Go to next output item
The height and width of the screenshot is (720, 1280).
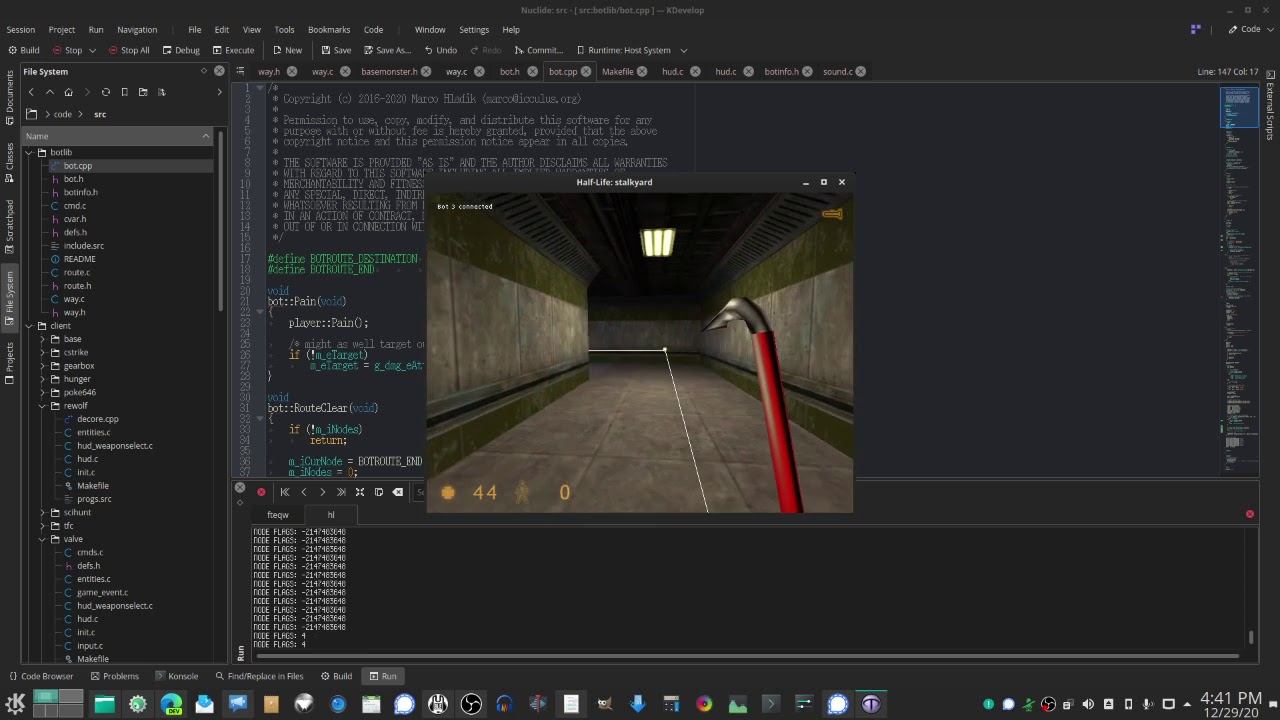tap(322, 492)
